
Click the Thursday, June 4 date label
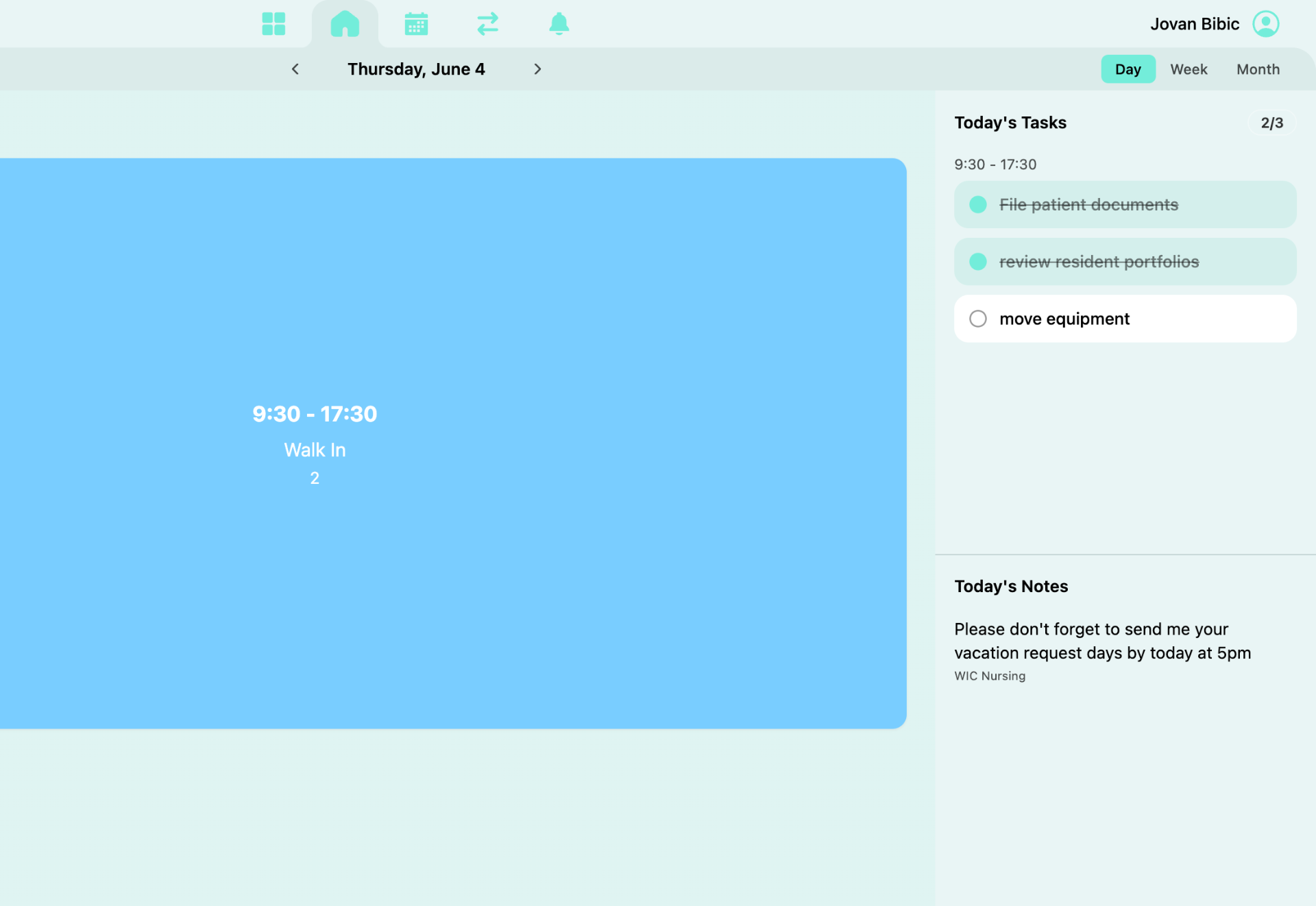click(x=416, y=69)
